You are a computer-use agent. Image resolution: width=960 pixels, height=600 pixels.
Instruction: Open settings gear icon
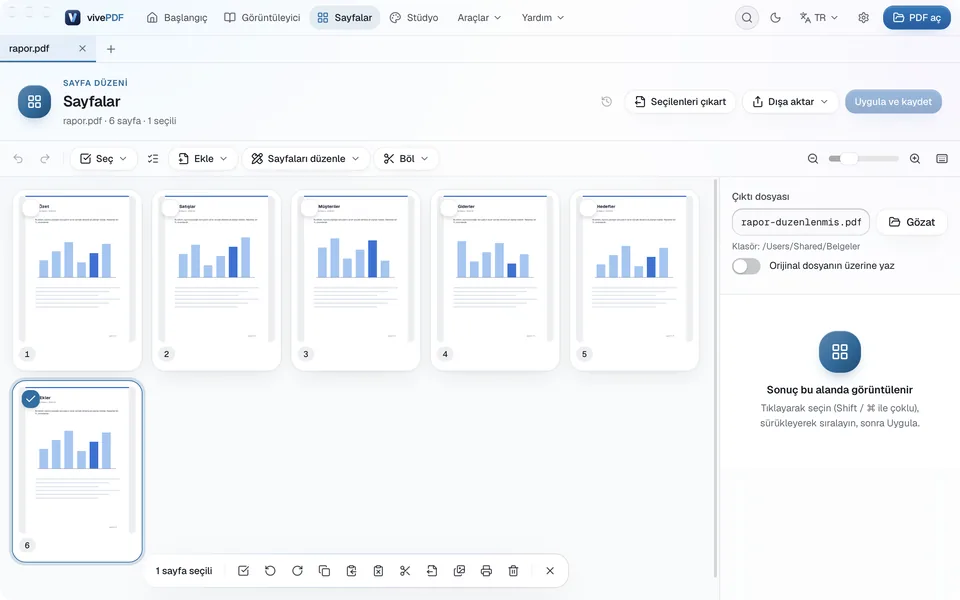pyautogui.click(x=863, y=18)
